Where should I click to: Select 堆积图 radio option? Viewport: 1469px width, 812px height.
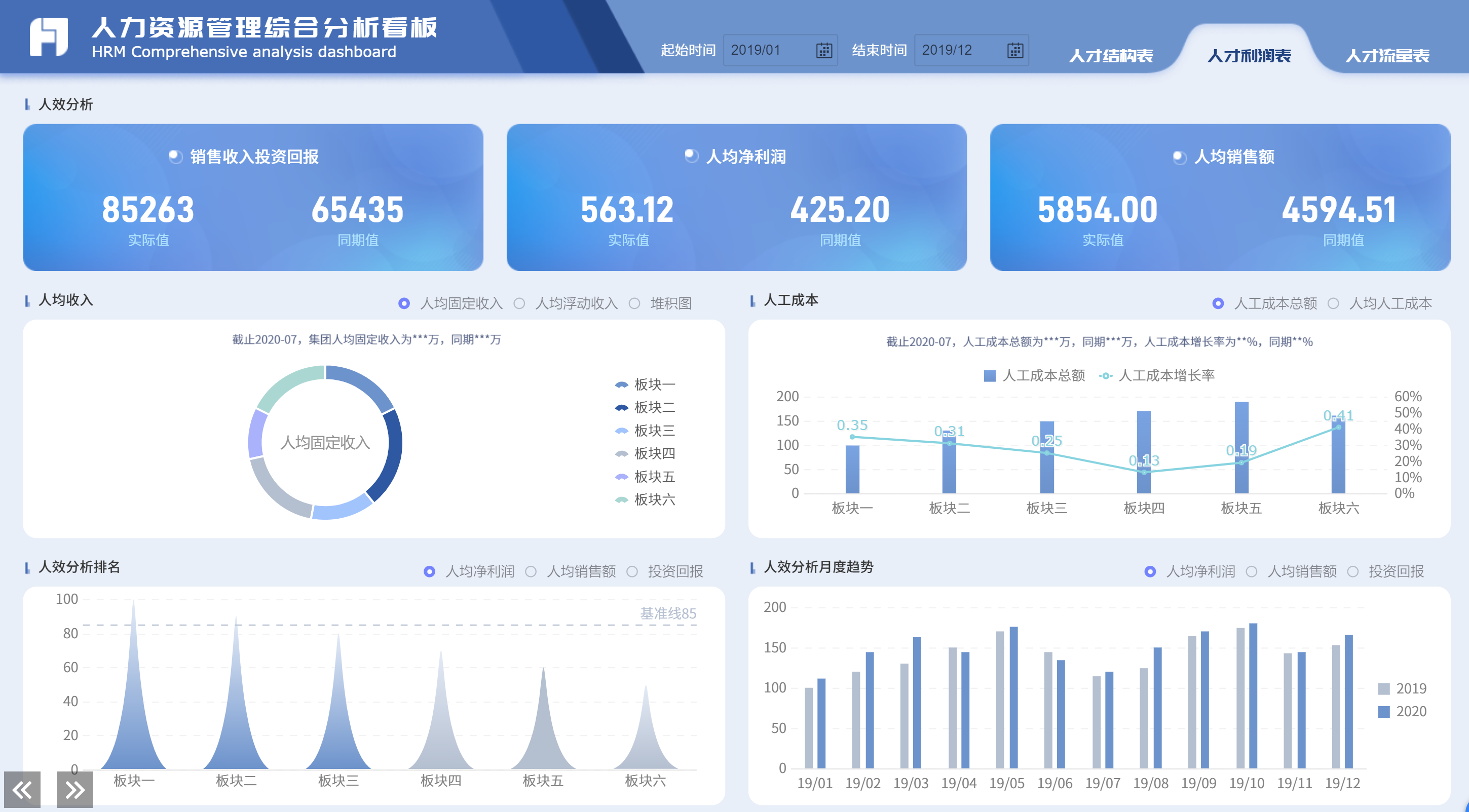coord(635,303)
